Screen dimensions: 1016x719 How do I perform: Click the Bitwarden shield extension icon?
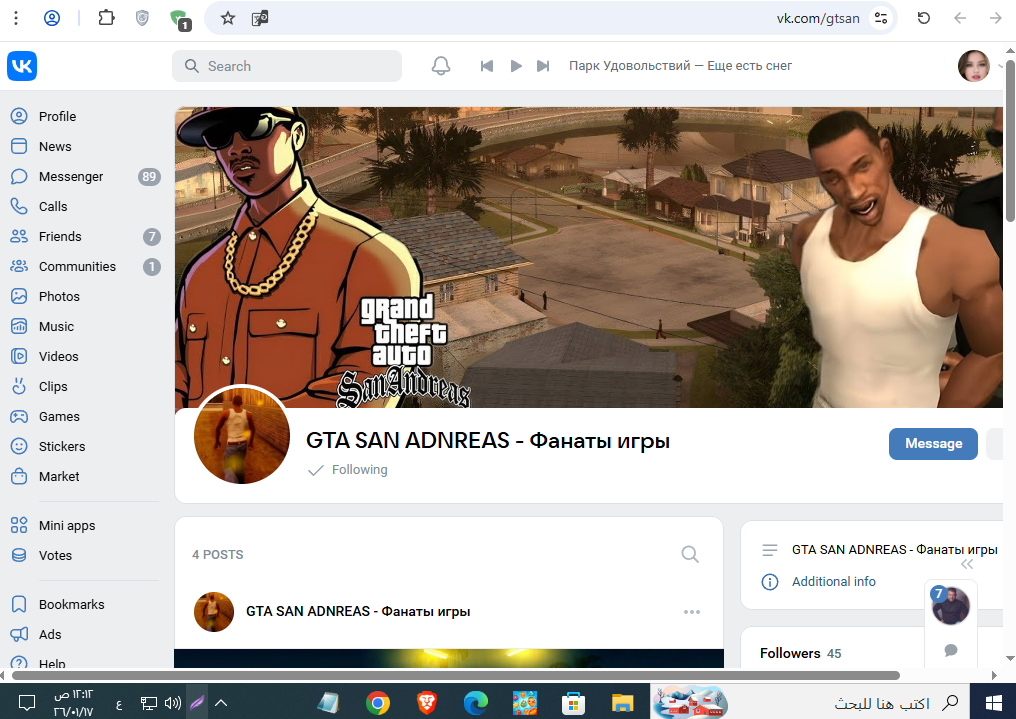[x=142, y=18]
